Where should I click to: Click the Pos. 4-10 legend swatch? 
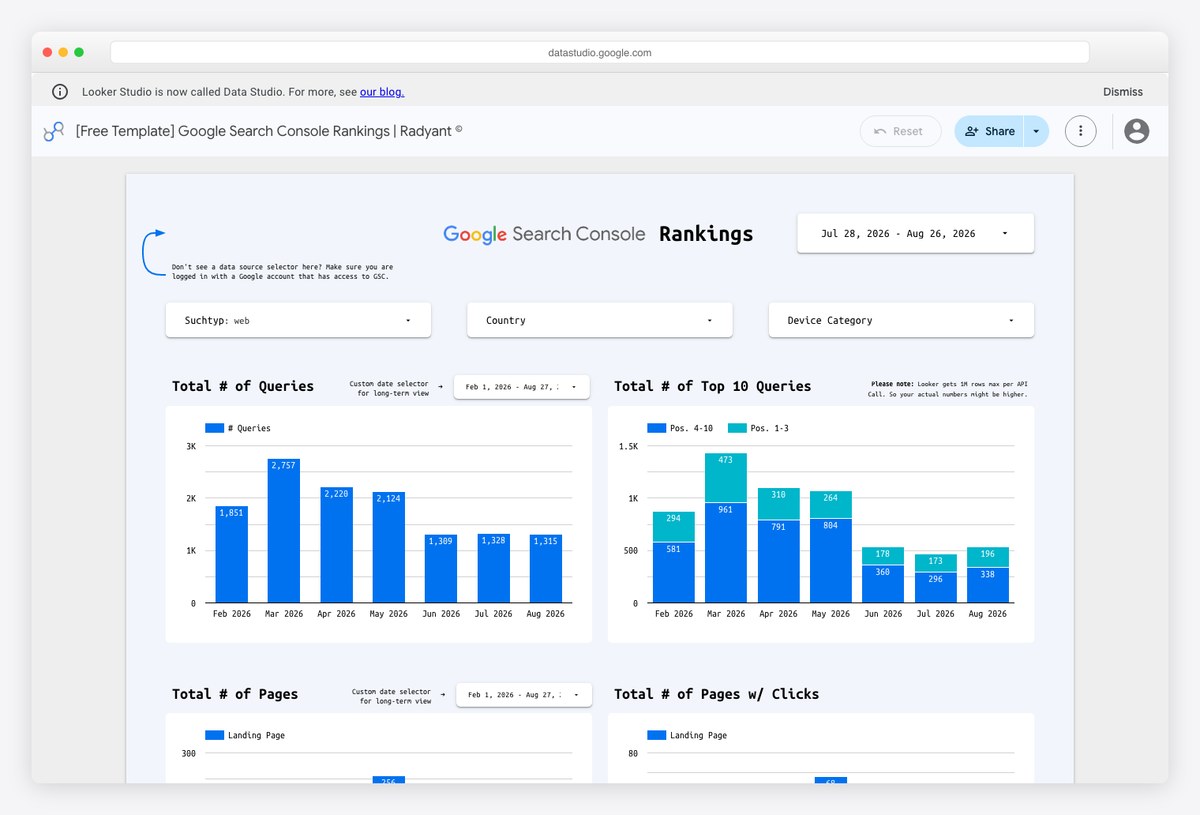point(656,428)
